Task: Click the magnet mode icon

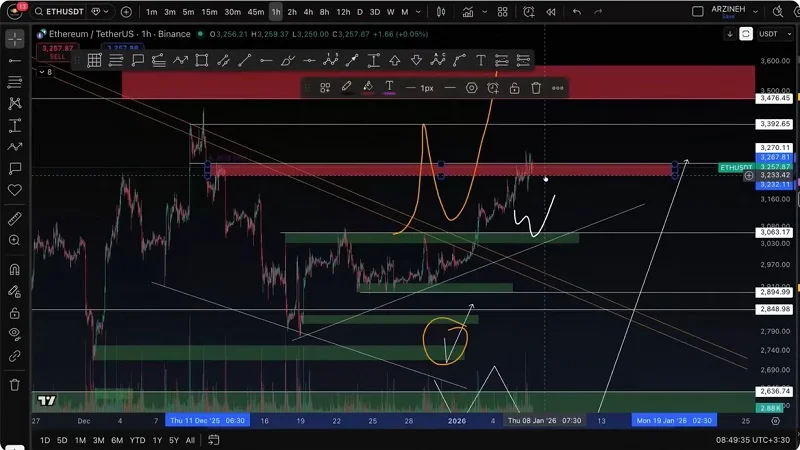Action: click(x=14, y=269)
